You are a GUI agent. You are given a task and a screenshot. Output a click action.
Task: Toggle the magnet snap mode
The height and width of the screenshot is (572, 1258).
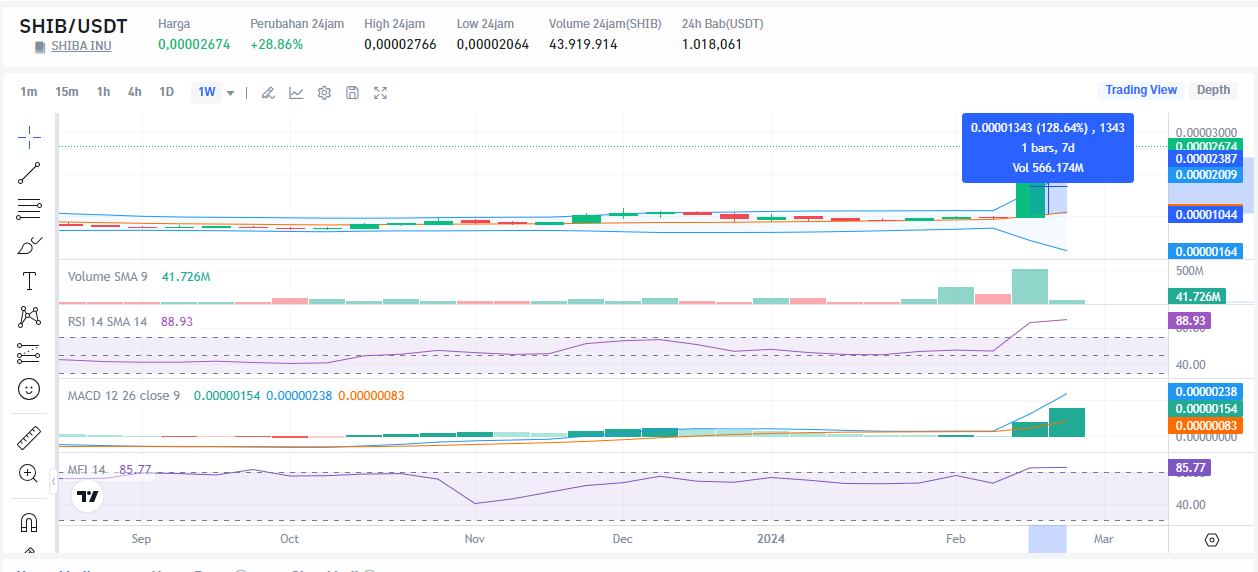(29, 523)
